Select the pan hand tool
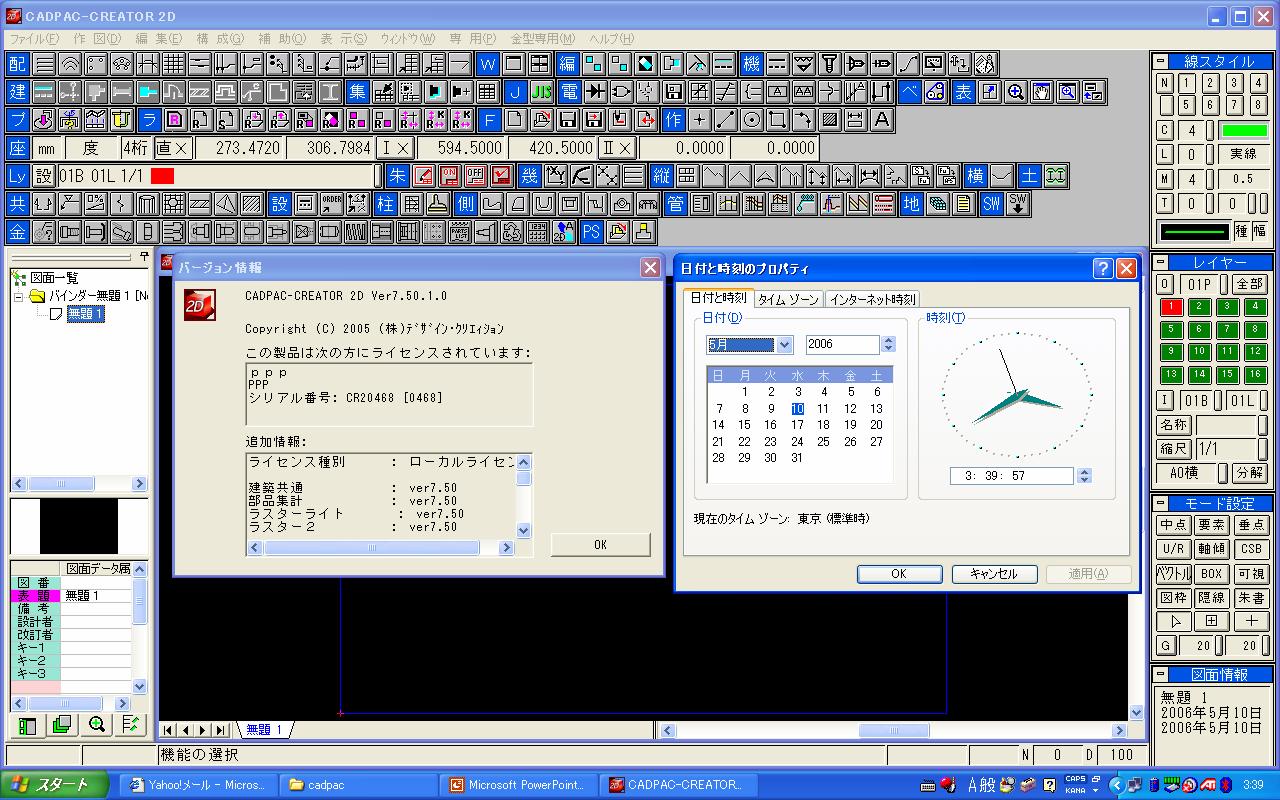This screenshot has height=800, width=1280. 1042,92
